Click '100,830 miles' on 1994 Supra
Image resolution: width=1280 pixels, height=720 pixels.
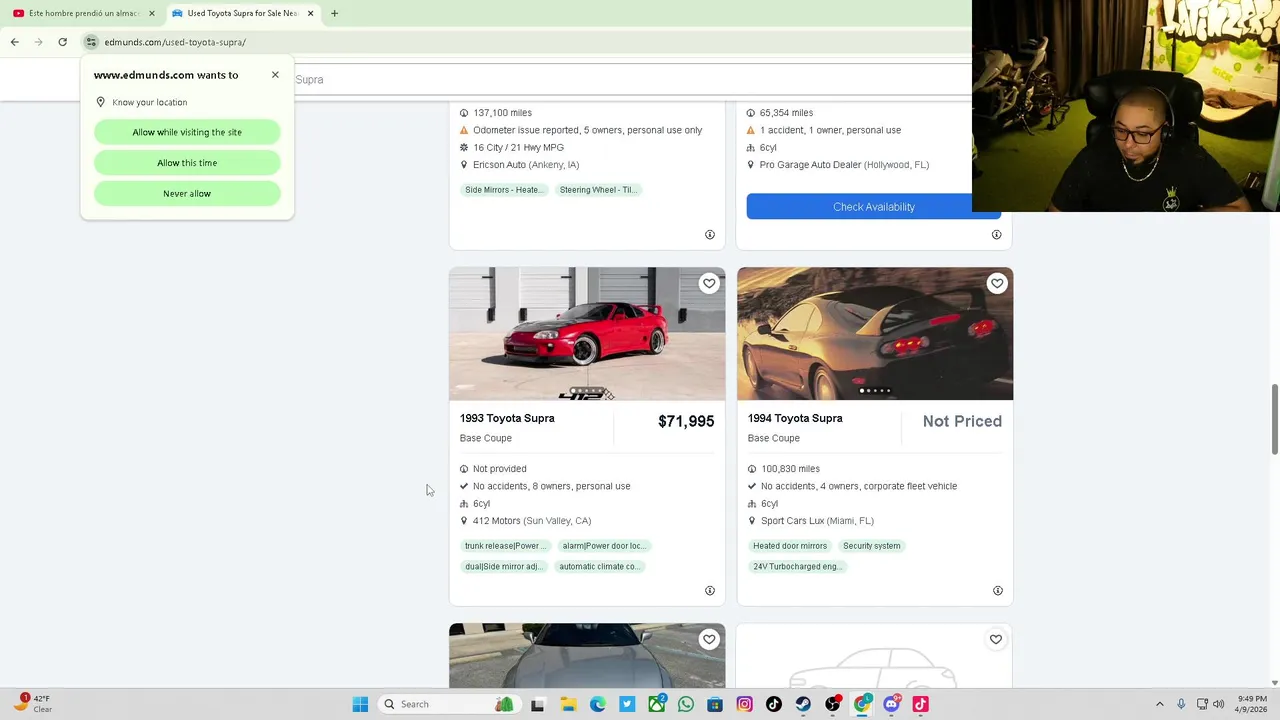pyautogui.click(x=790, y=469)
